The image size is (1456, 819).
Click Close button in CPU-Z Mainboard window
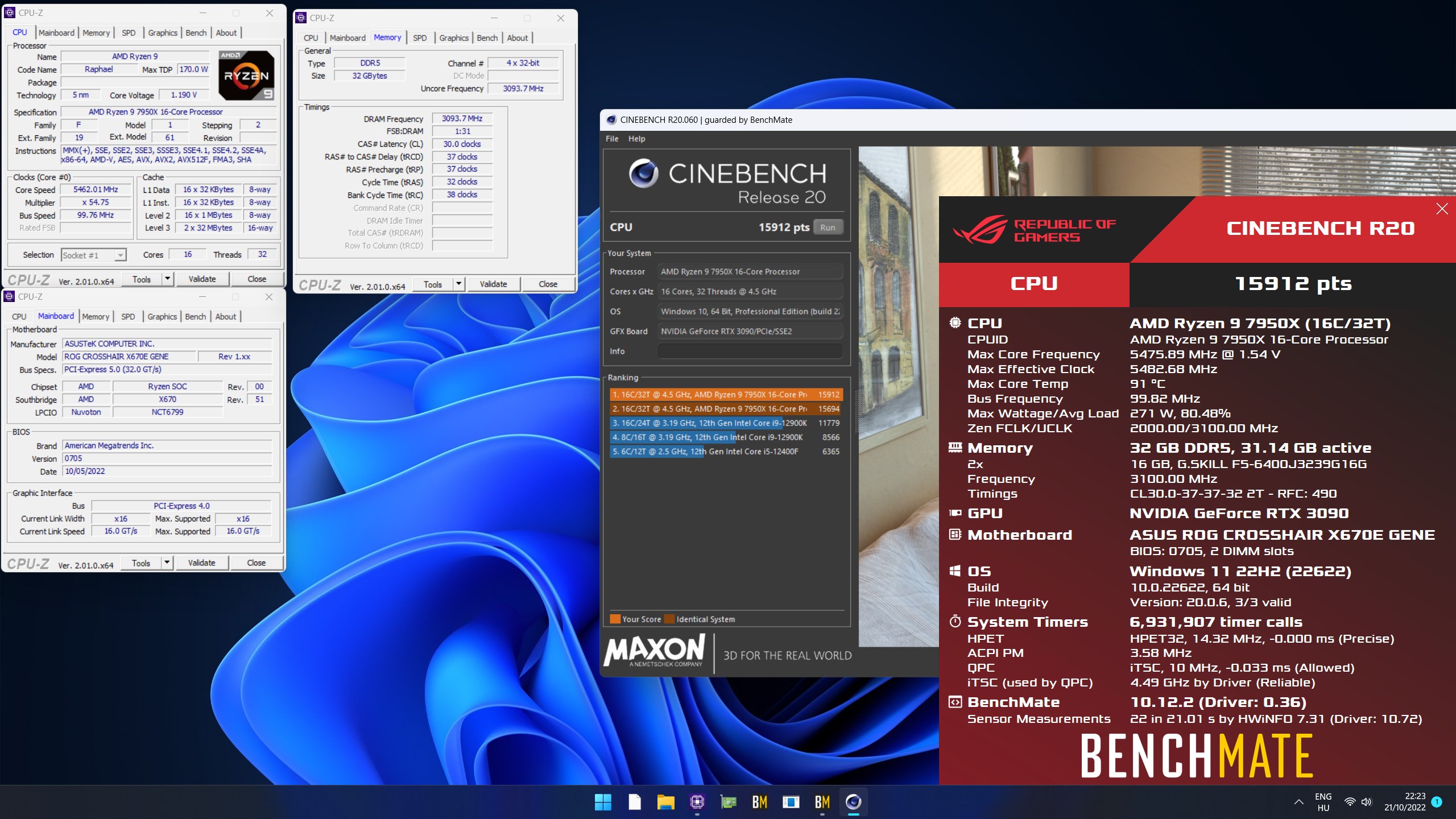tap(256, 562)
